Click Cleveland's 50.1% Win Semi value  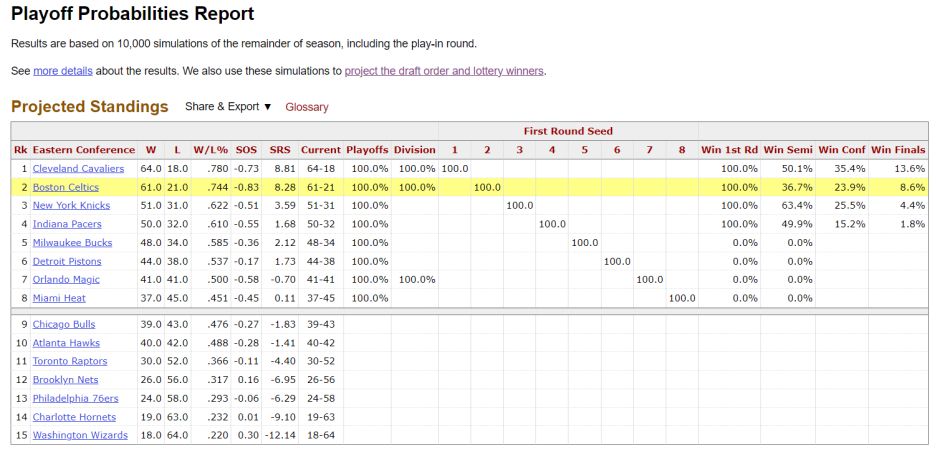pos(796,168)
